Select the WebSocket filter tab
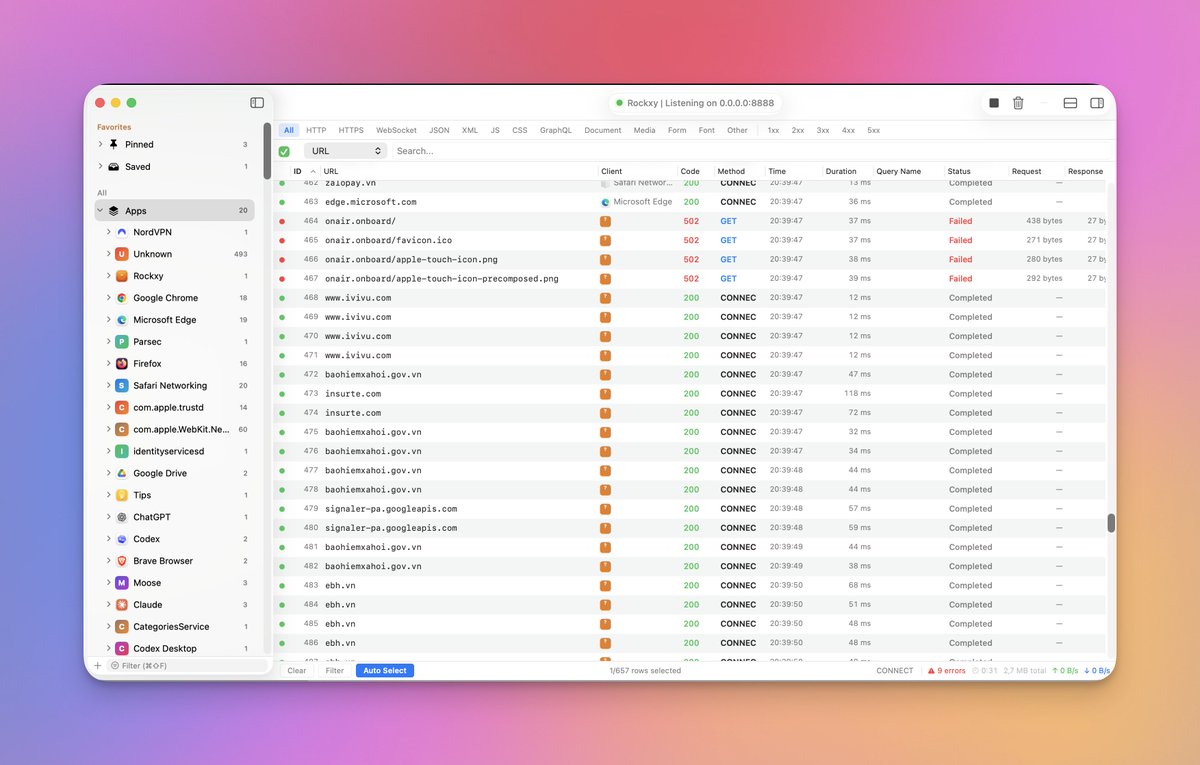The image size is (1200, 765). tap(396, 130)
